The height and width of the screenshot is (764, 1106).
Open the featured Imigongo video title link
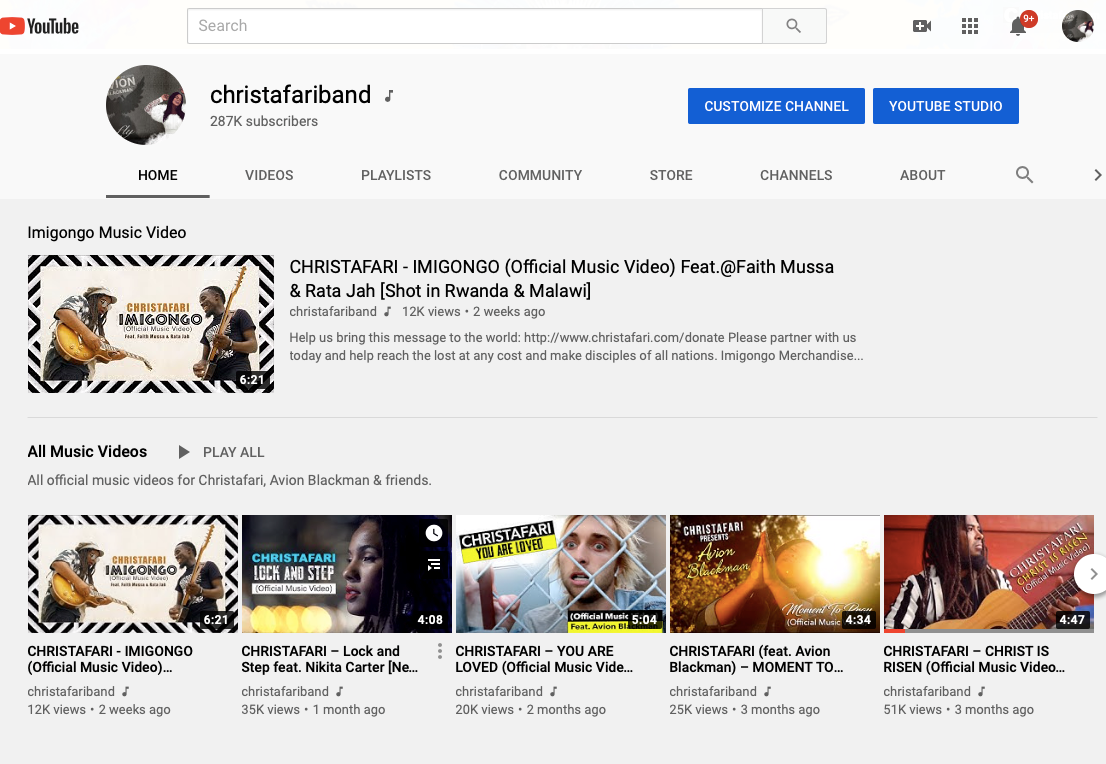point(561,279)
